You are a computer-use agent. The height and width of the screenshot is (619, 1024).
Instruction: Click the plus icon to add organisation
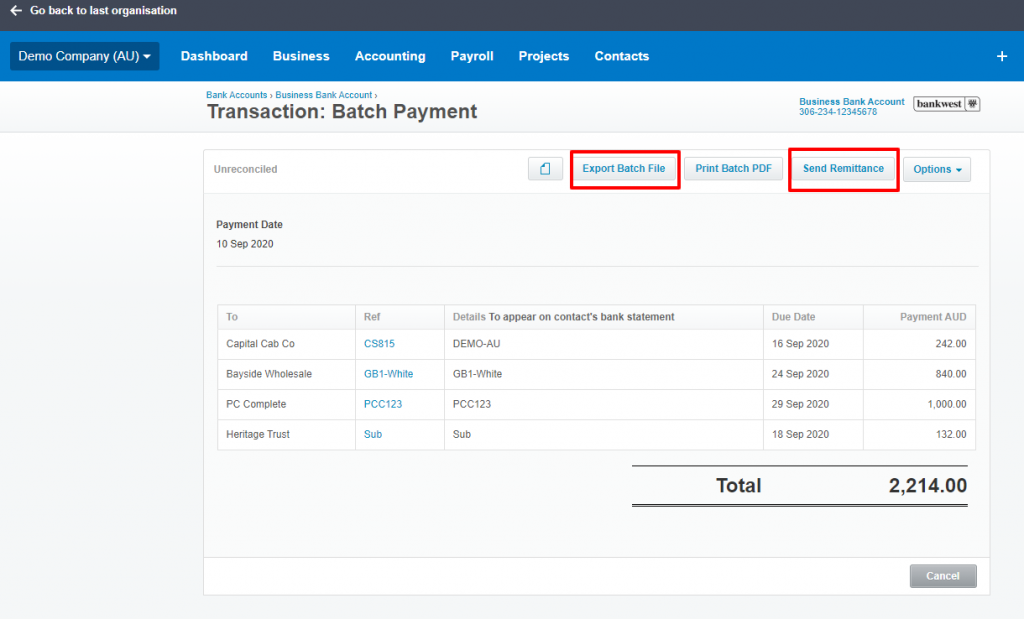click(1001, 56)
